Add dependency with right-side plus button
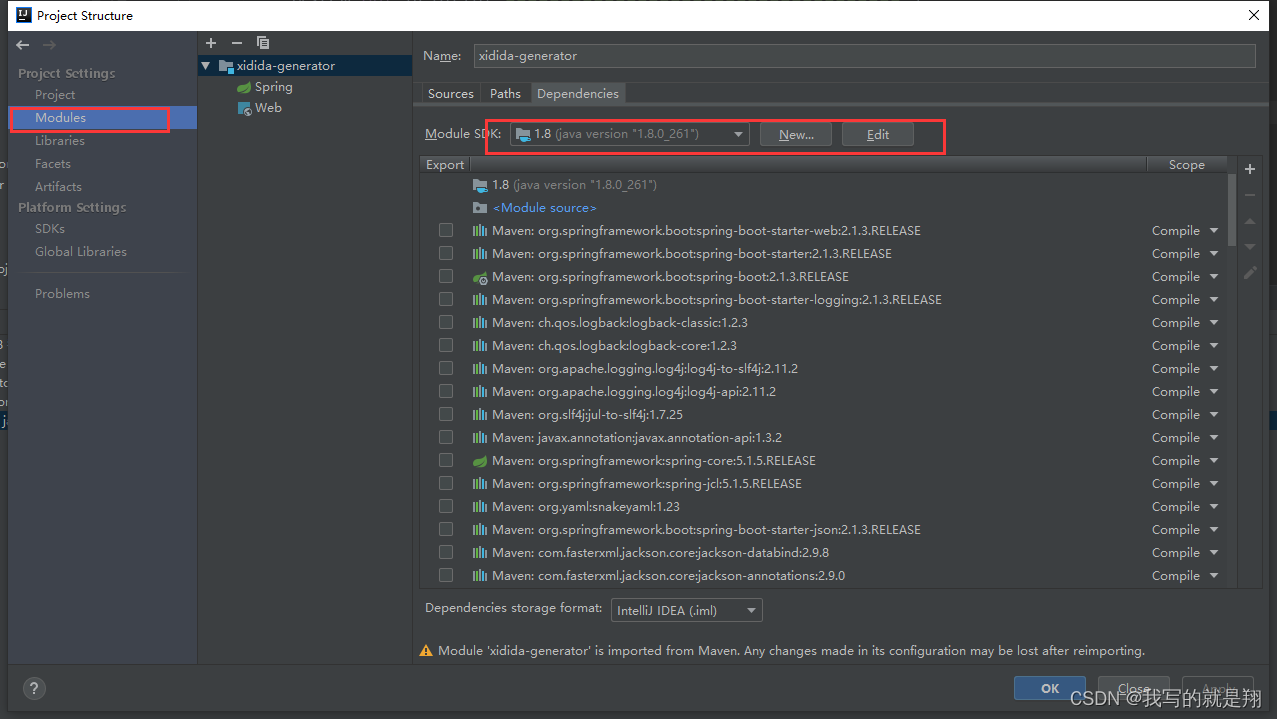The width and height of the screenshot is (1277, 719). point(1250,169)
